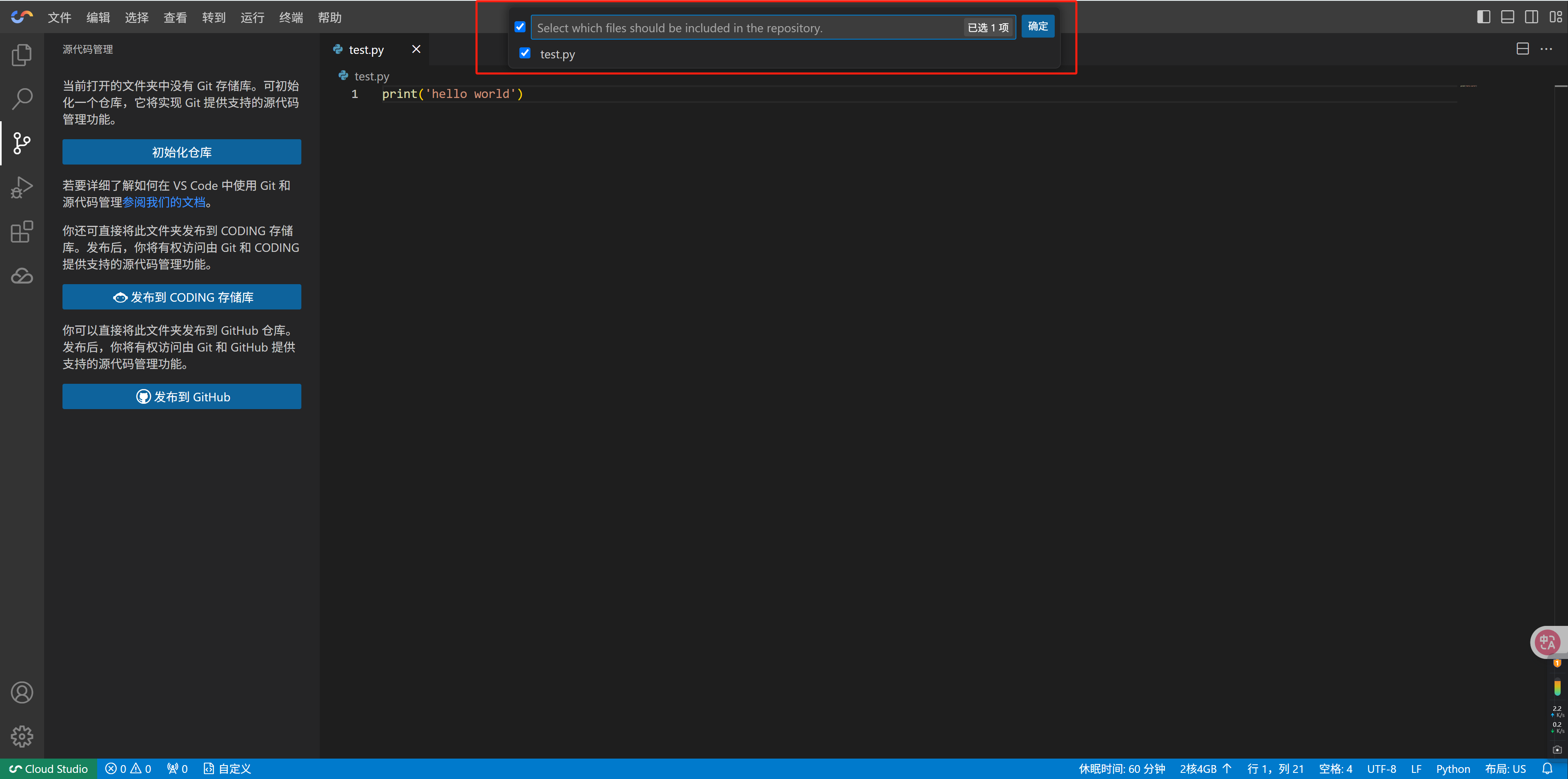Click the notifications bell icon
Screen dimensions: 1568x779
coord(1547,769)
